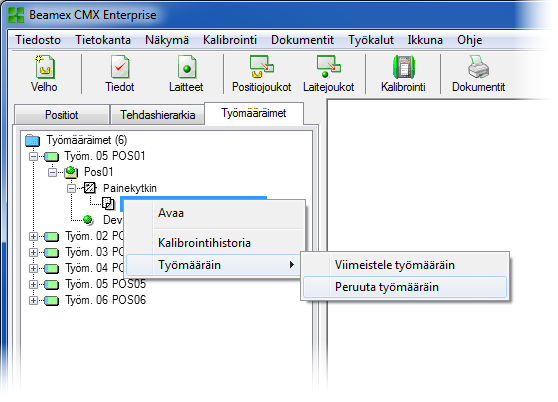Expand the Työm. 03 tree node

pyautogui.click(x=33, y=252)
